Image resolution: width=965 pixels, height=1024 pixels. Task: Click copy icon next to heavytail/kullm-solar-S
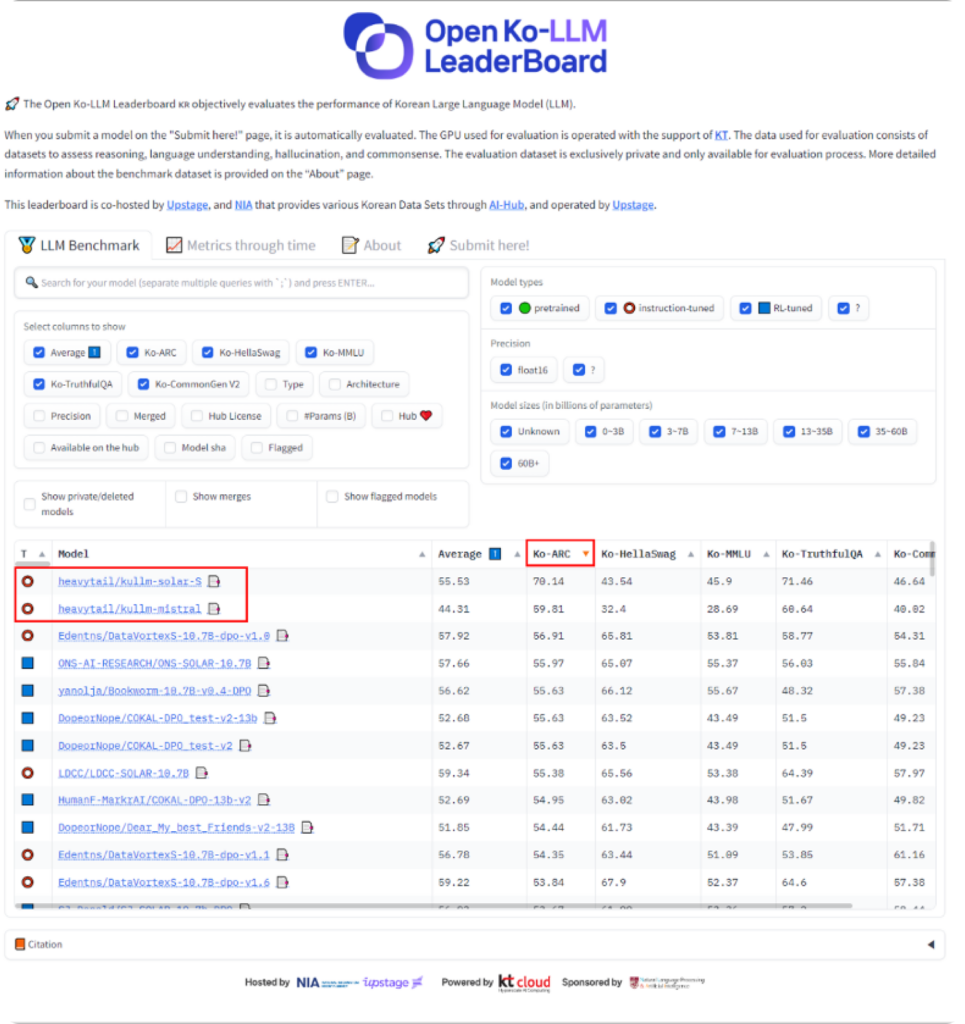click(213, 581)
